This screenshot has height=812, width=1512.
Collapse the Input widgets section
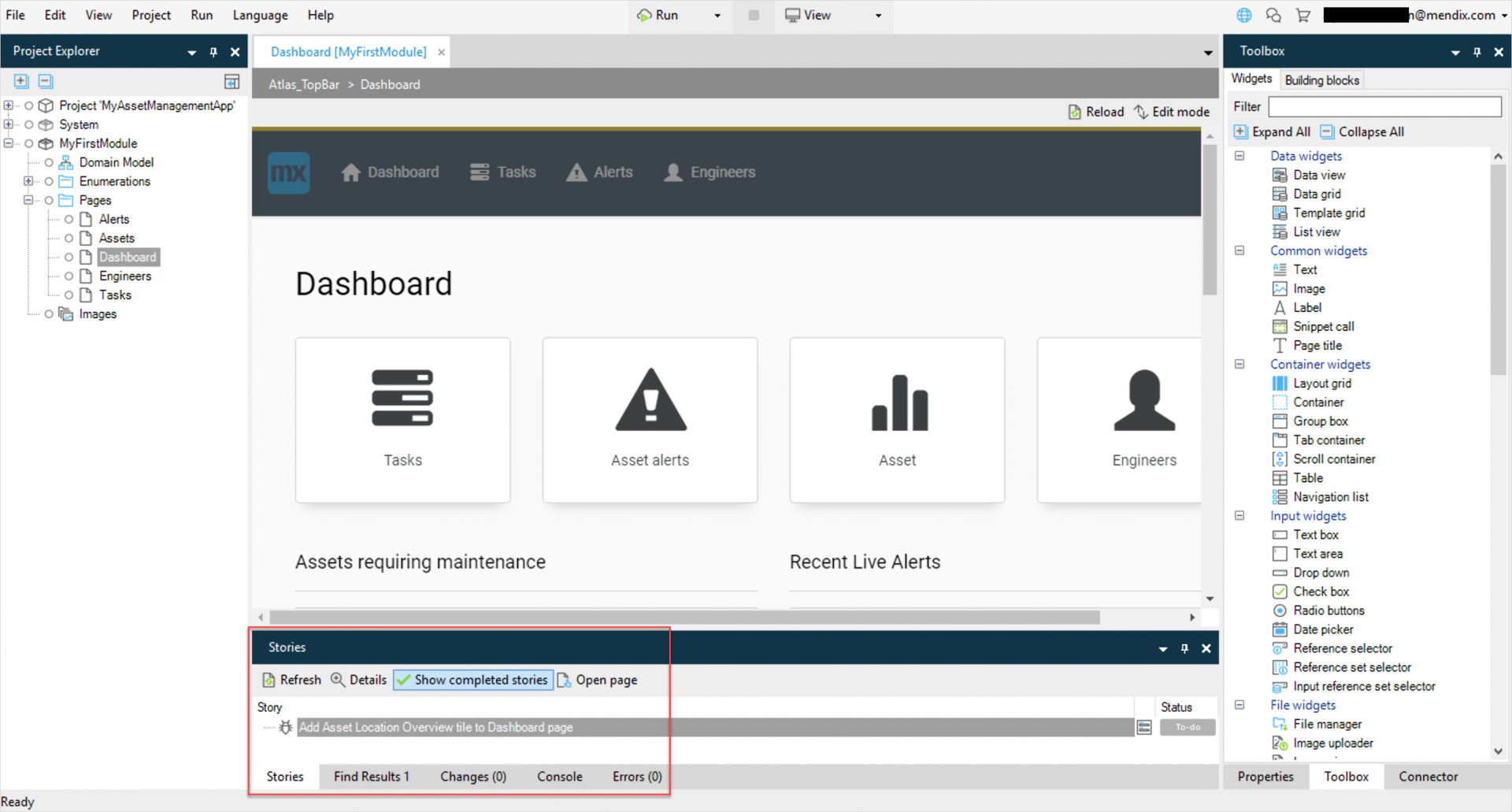point(1240,516)
